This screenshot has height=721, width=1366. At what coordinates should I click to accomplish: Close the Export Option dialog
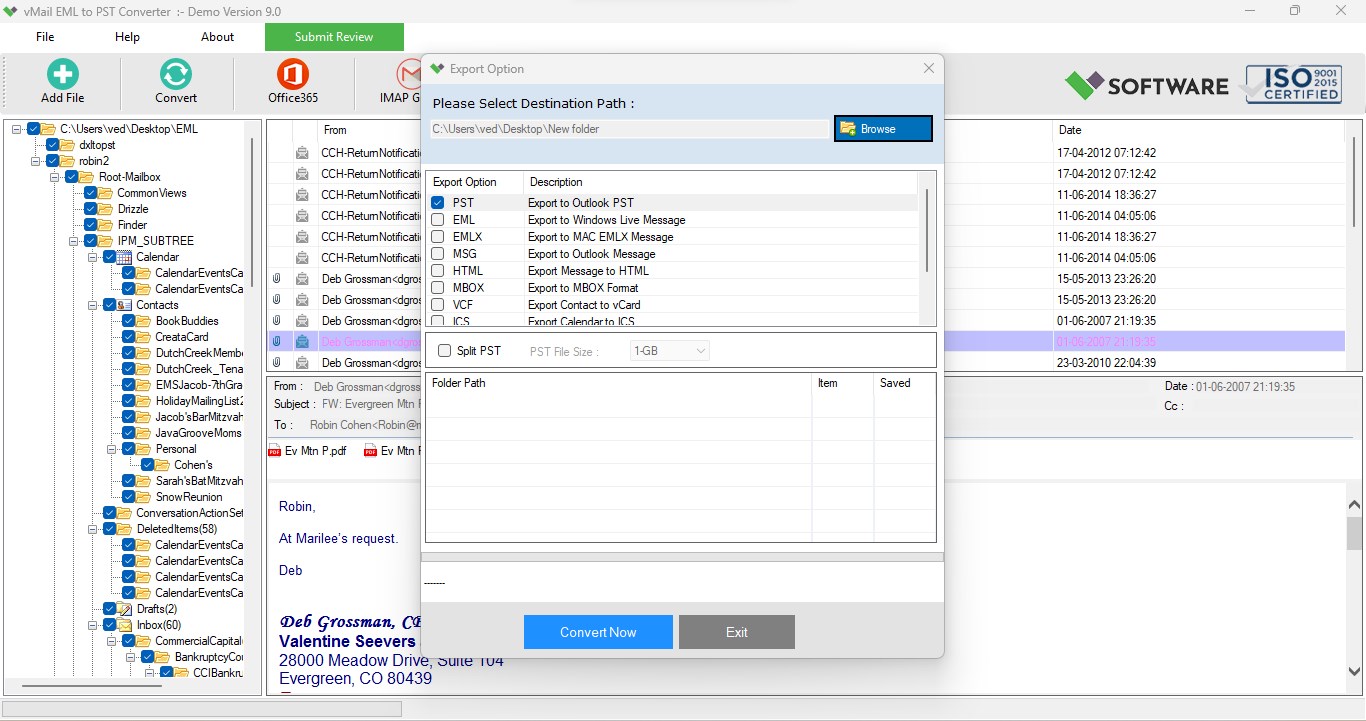click(929, 68)
